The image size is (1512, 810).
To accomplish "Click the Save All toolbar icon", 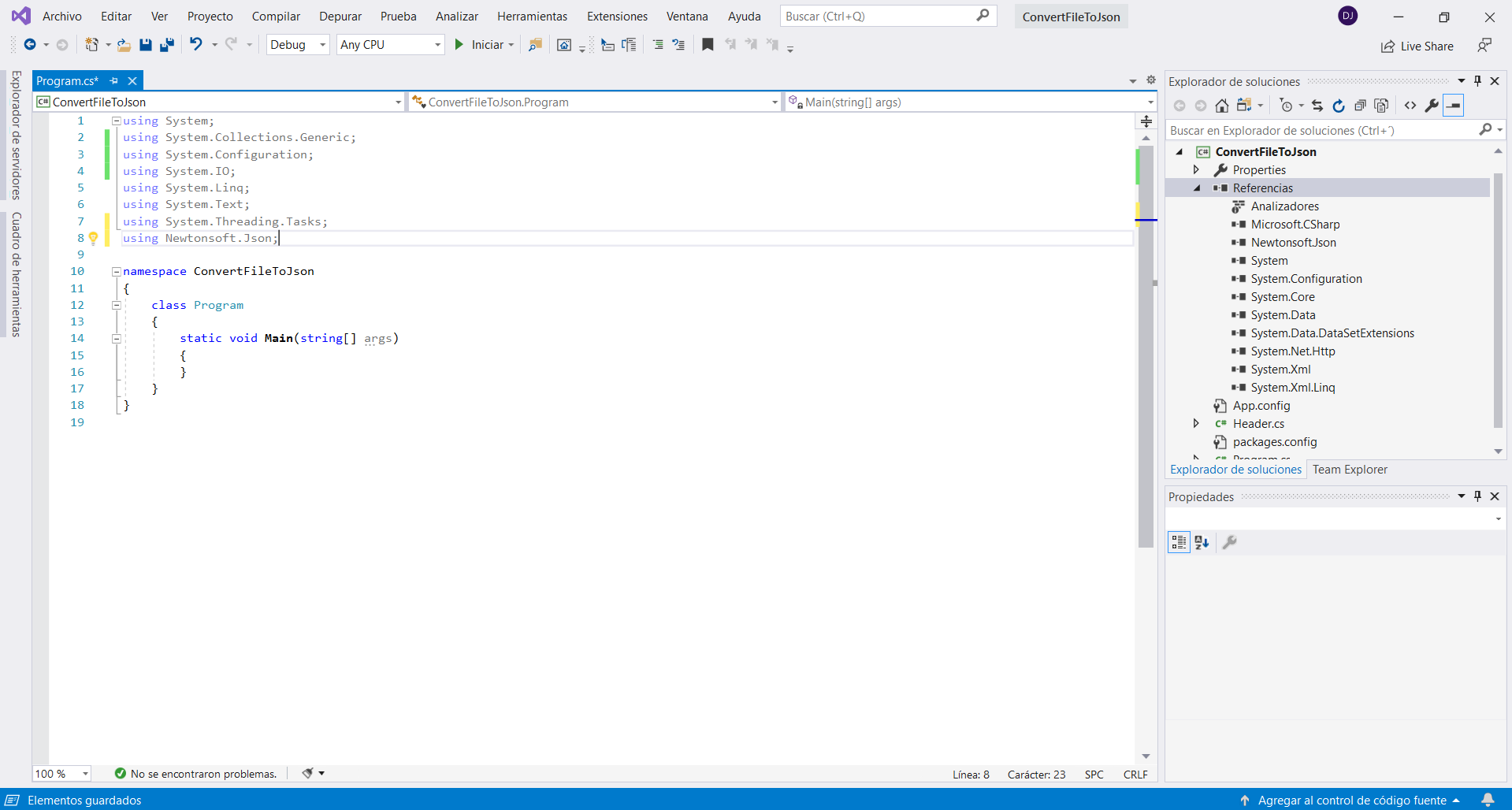I will pos(167,45).
